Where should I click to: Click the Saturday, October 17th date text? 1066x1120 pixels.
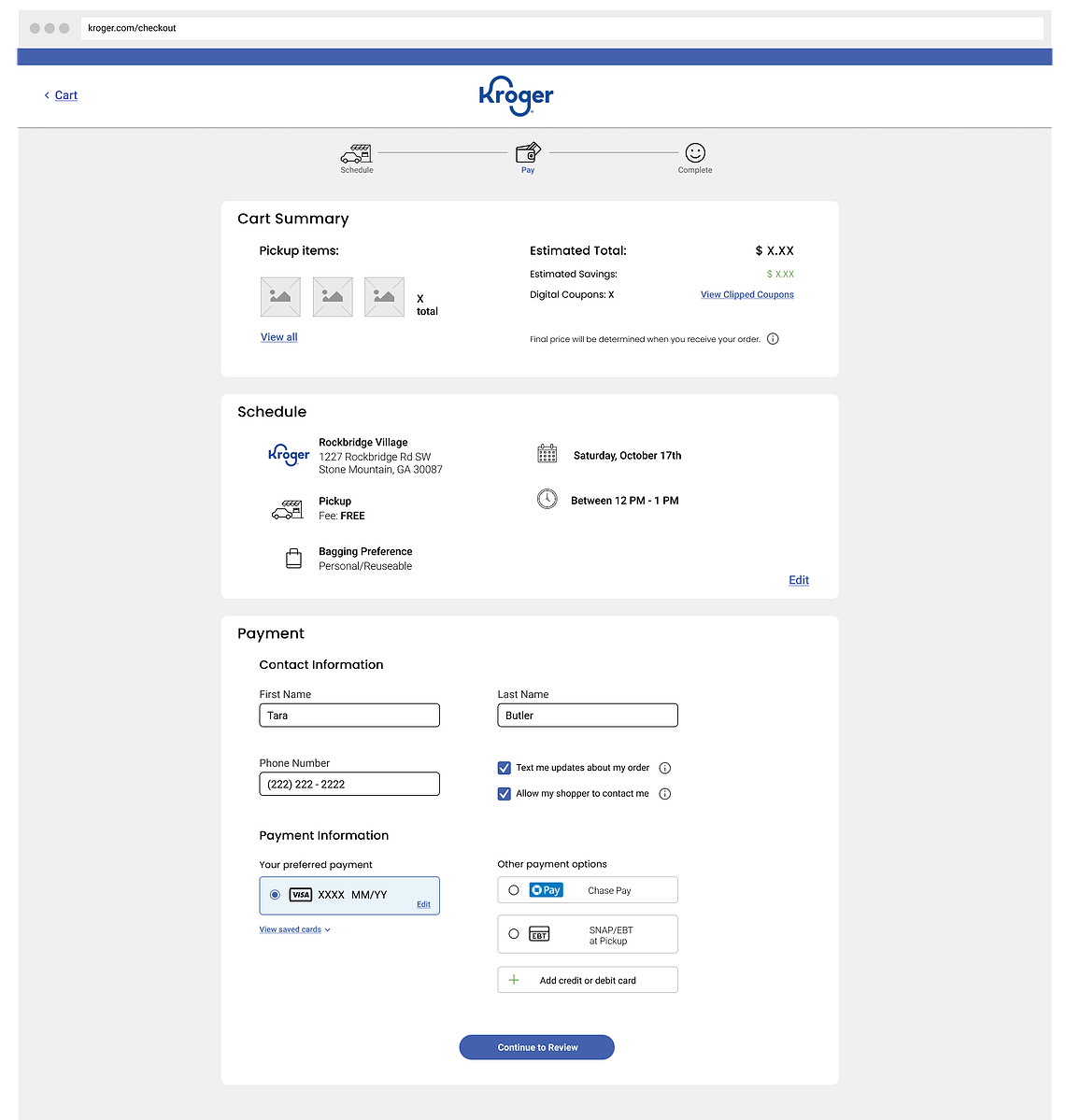click(x=627, y=456)
